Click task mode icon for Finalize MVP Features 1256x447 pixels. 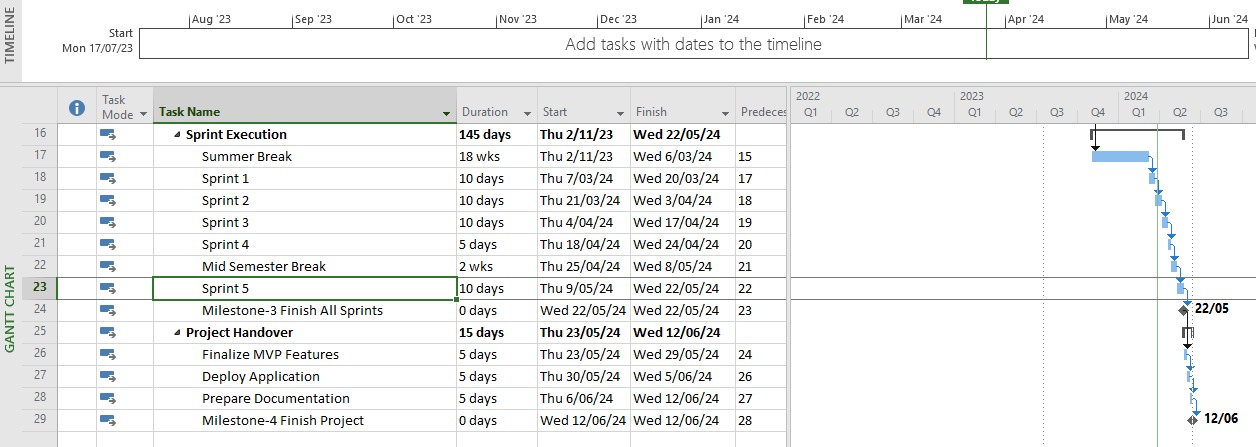click(108, 354)
